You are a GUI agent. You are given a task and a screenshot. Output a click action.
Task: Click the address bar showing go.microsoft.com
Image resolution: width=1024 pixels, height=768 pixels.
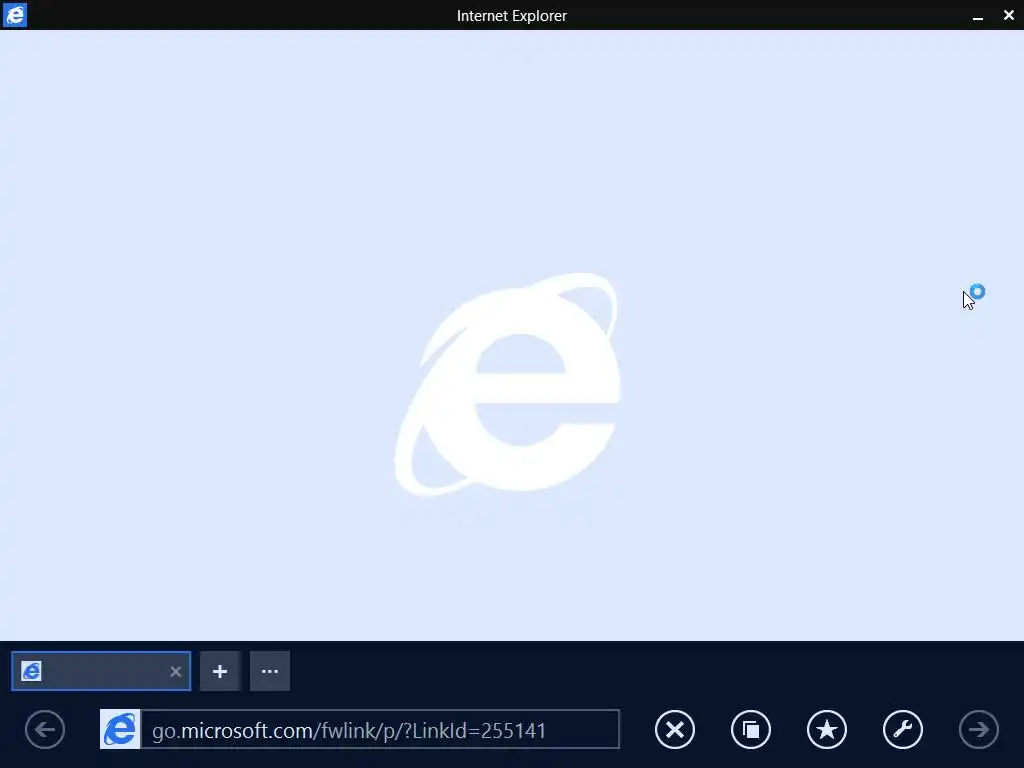[x=380, y=729]
